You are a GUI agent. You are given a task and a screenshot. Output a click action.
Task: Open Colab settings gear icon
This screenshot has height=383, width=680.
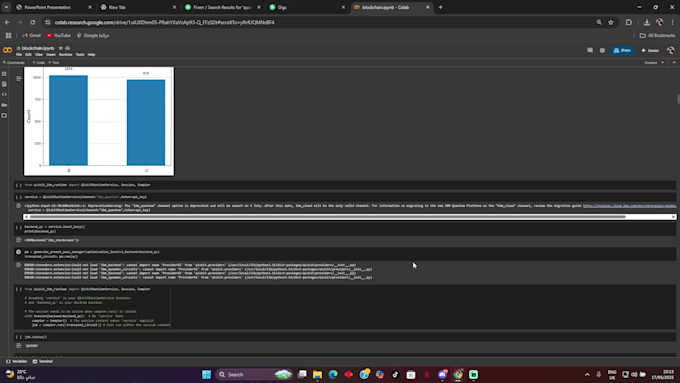(602, 50)
